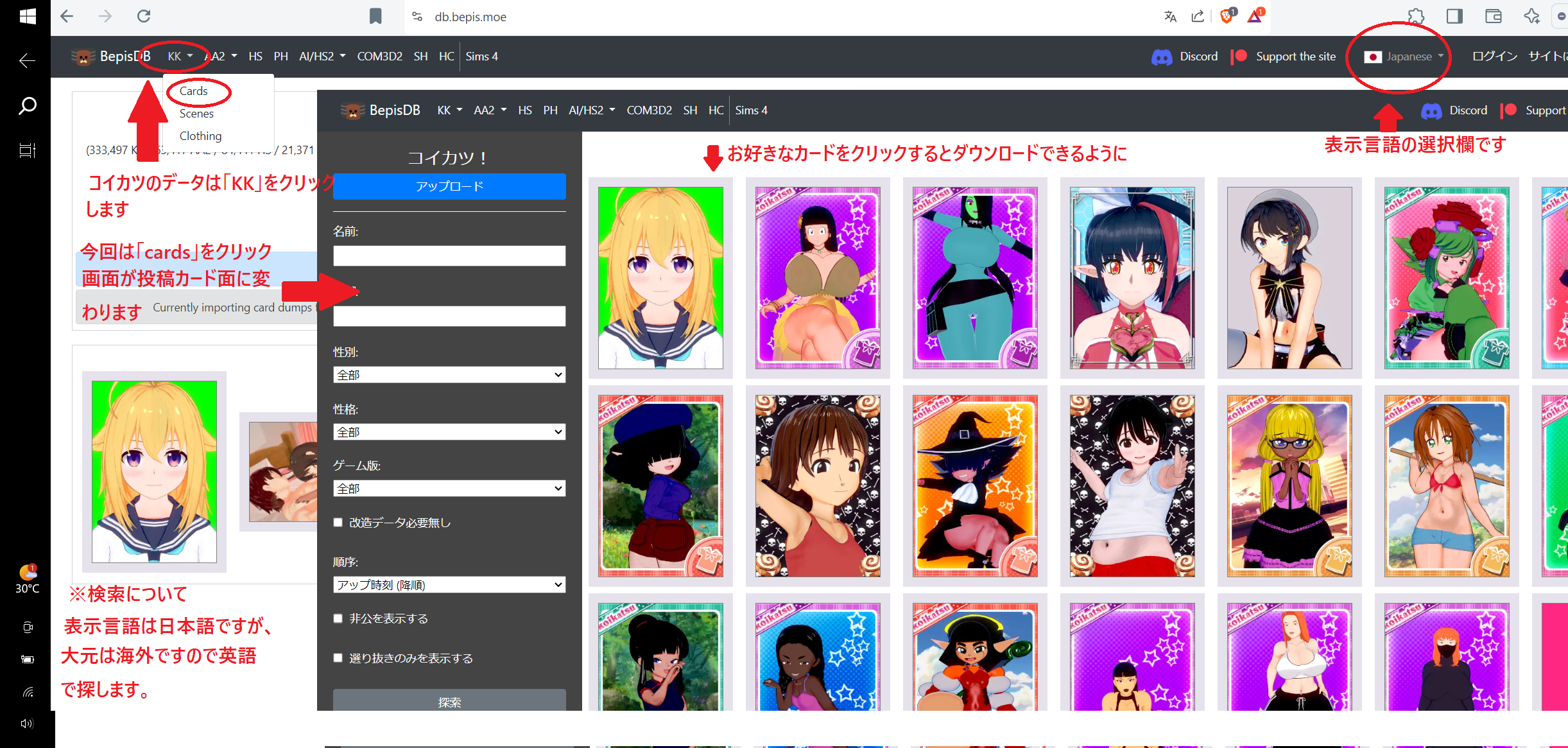Choose Scenes from the KK menu
1568x748 pixels.
[196, 114]
